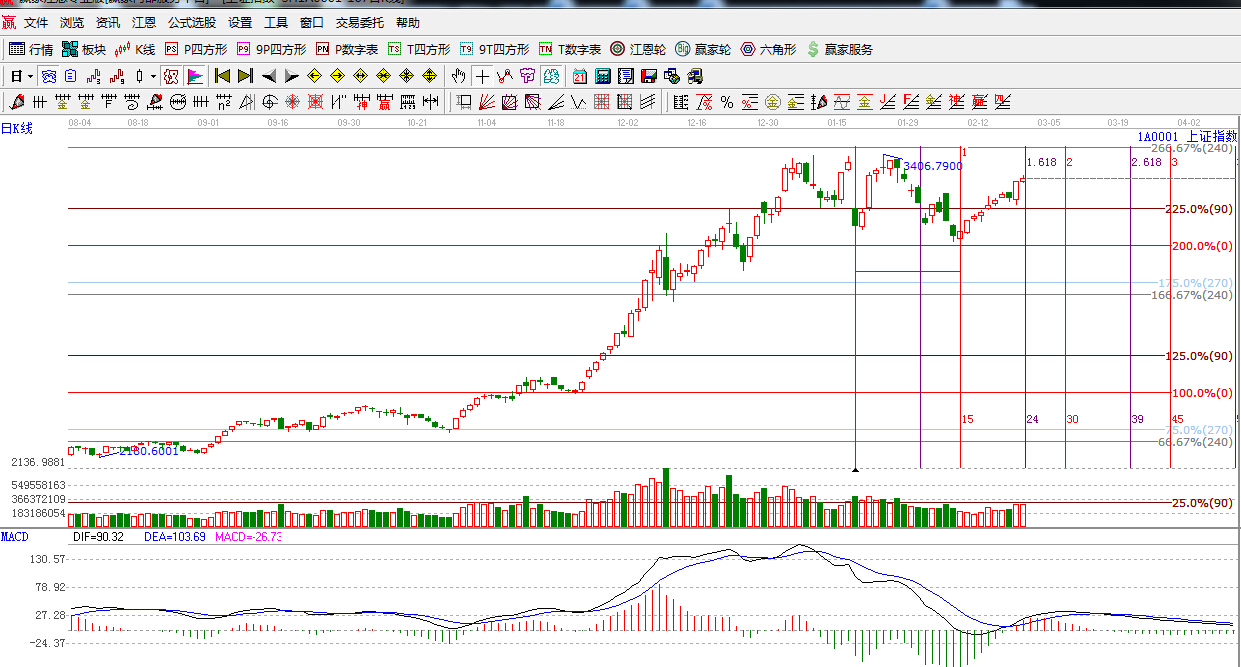Click the percent sign drawing tool

727,102
